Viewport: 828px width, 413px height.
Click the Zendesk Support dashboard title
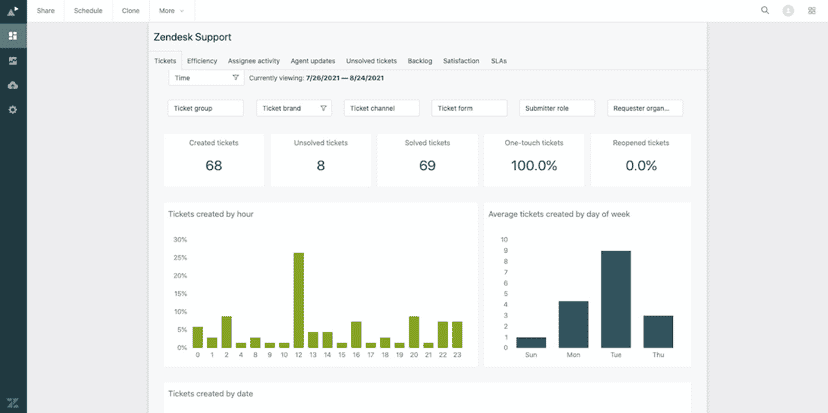192,37
